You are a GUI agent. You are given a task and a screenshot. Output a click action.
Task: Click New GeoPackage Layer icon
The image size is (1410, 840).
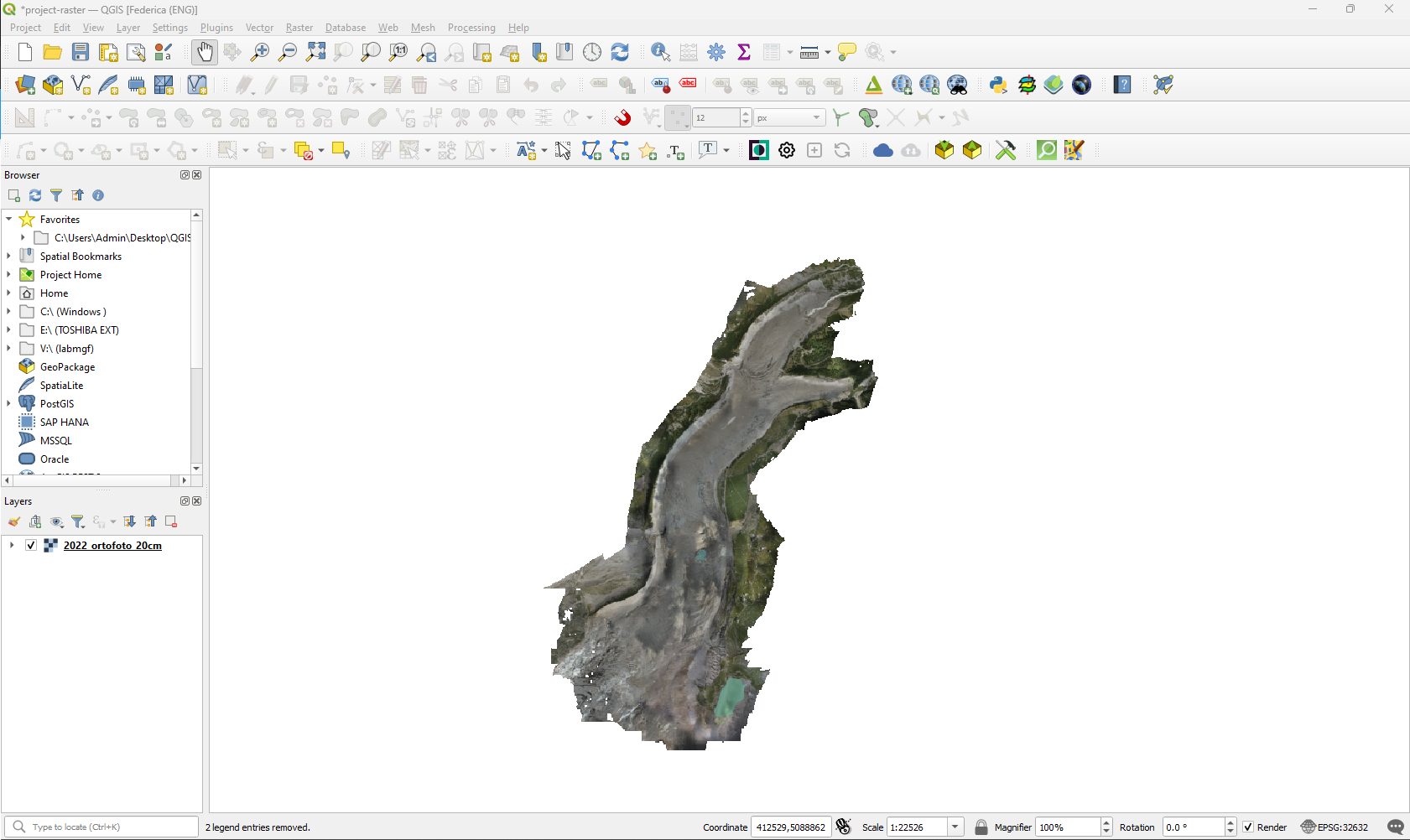tap(53, 85)
